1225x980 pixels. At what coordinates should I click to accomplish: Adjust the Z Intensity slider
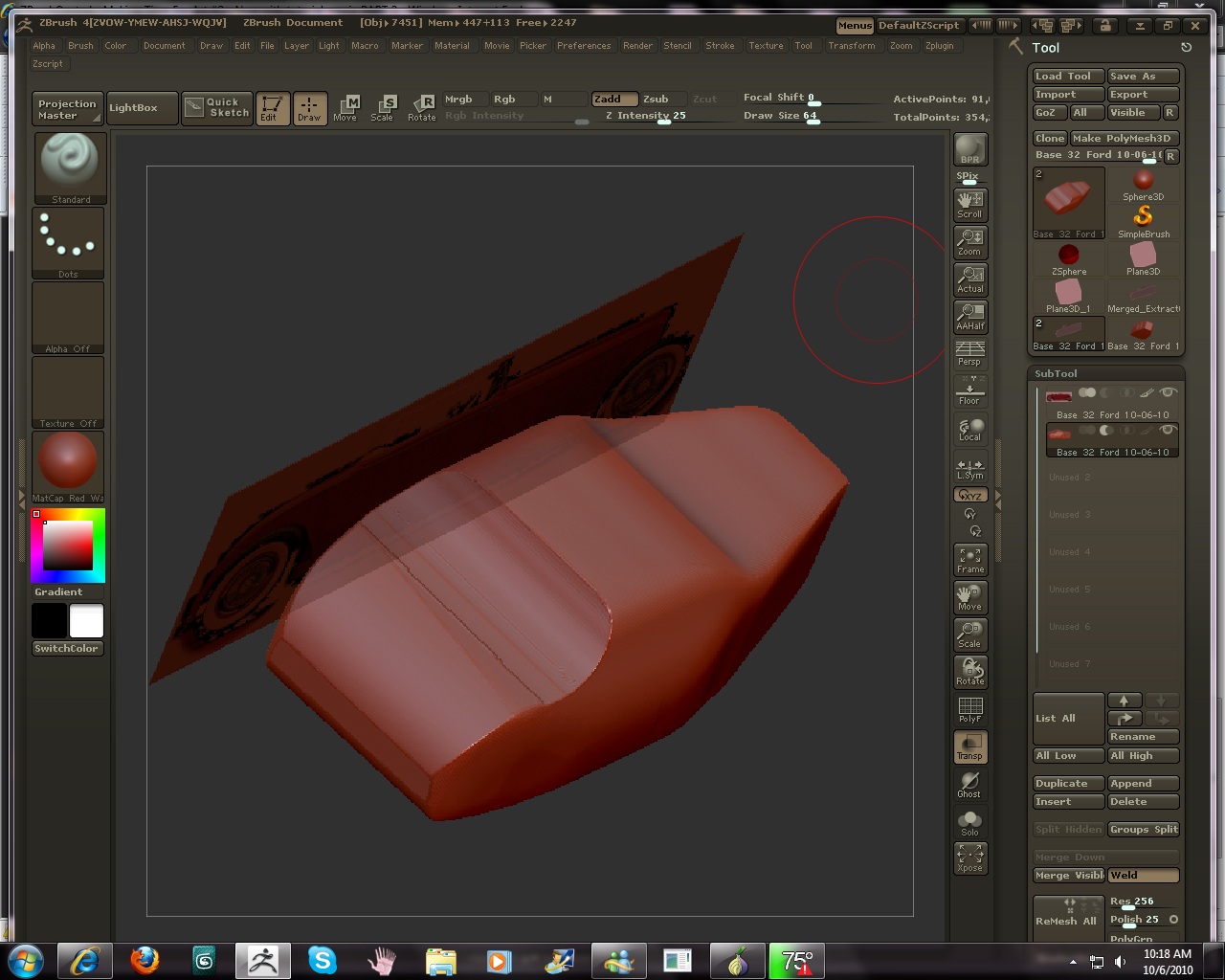click(663, 116)
